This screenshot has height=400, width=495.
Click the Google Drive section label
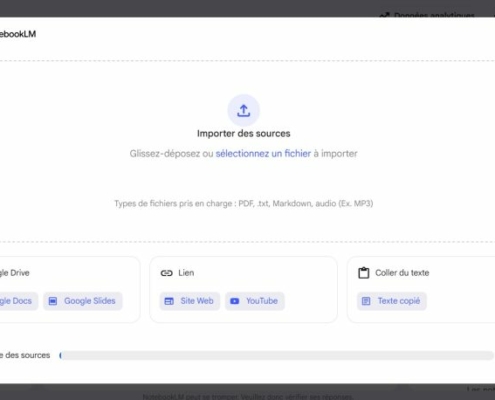[x=15, y=273]
